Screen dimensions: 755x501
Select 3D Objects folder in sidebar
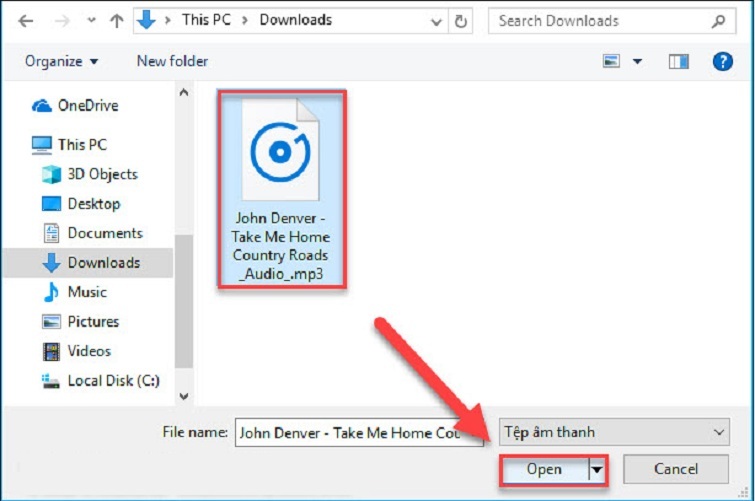click(102, 174)
